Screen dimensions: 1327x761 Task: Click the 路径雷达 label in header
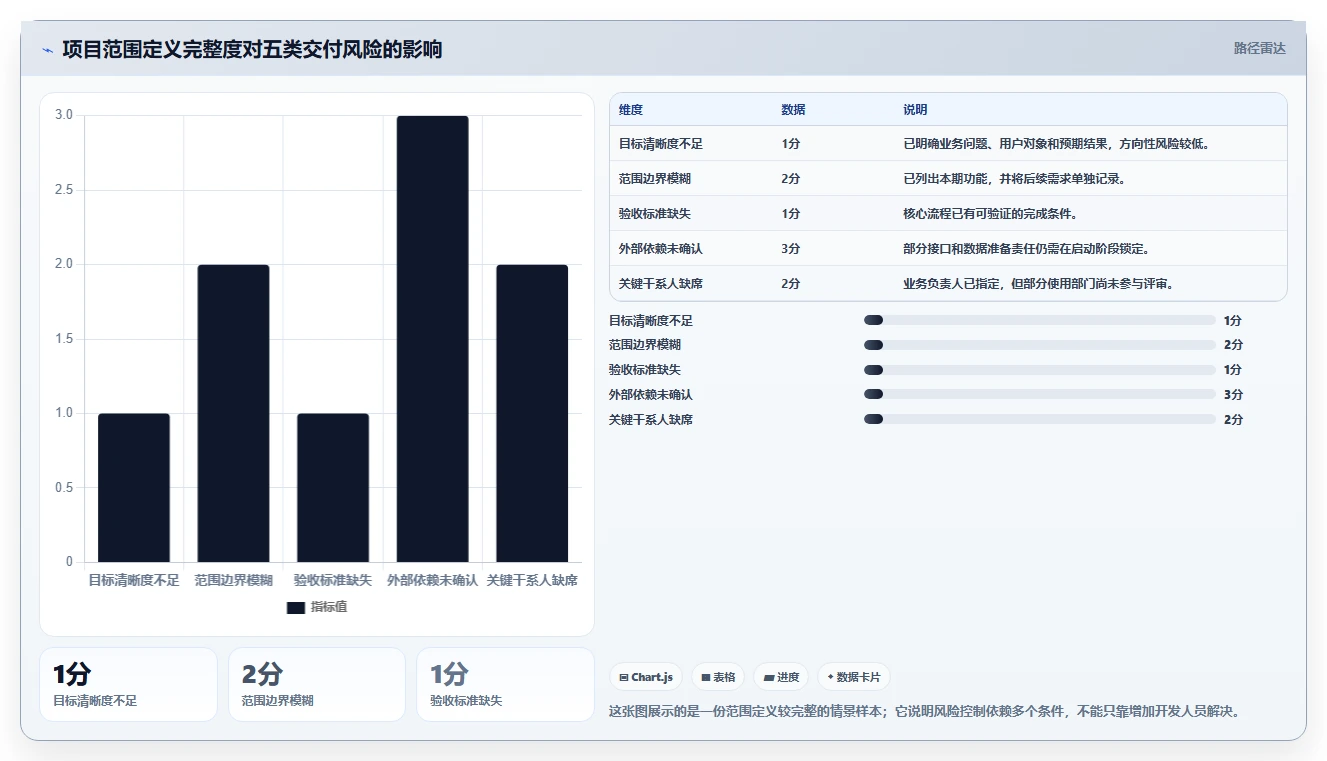1259,48
